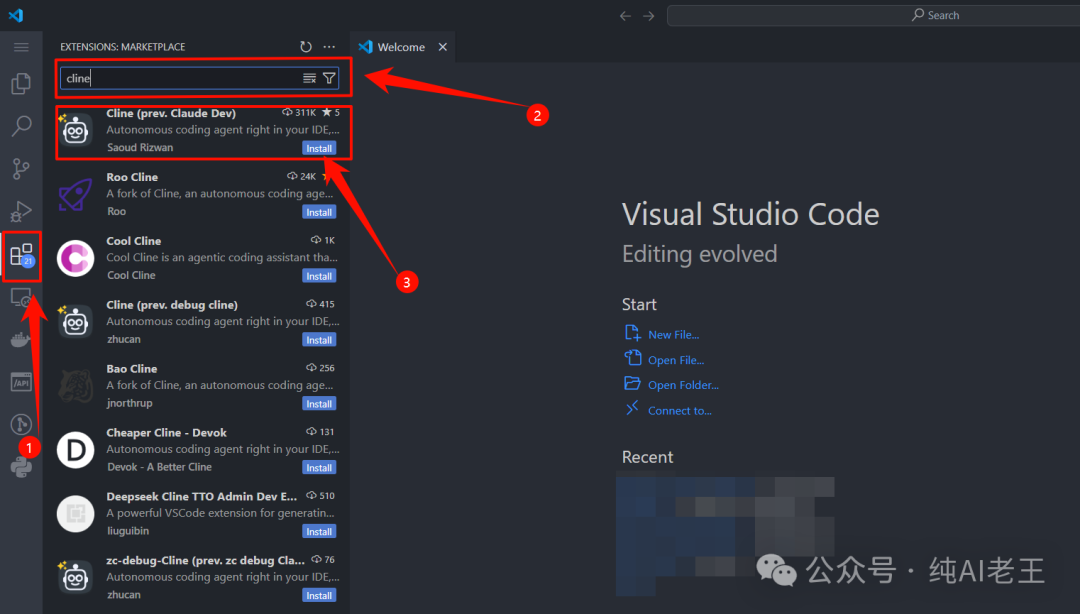This screenshot has width=1080, height=614.
Task: Go back using the navigation arrow
Action: coord(625,16)
